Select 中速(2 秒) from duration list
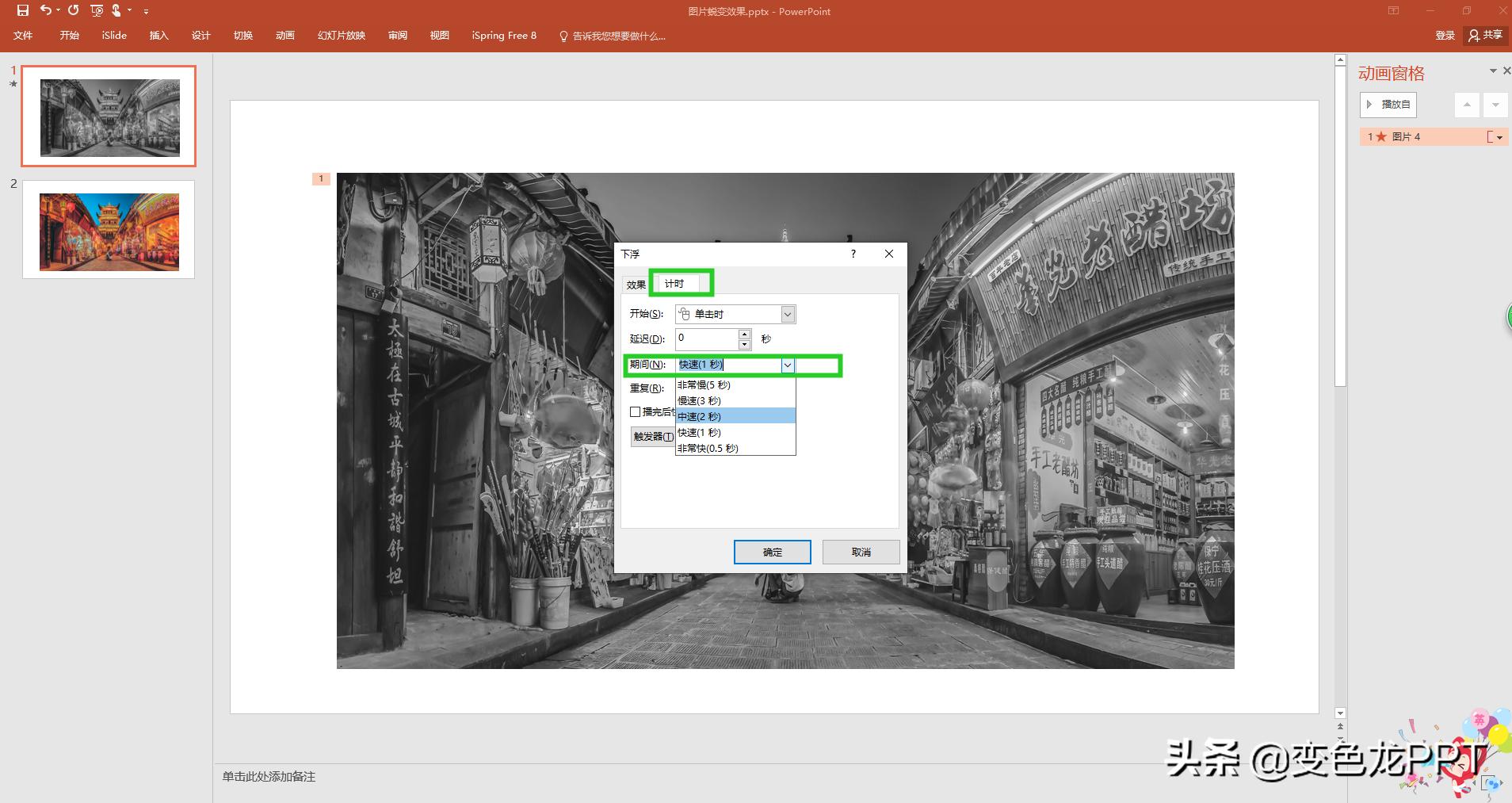Viewport: 1512px width, 803px height. [x=734, y=416]
